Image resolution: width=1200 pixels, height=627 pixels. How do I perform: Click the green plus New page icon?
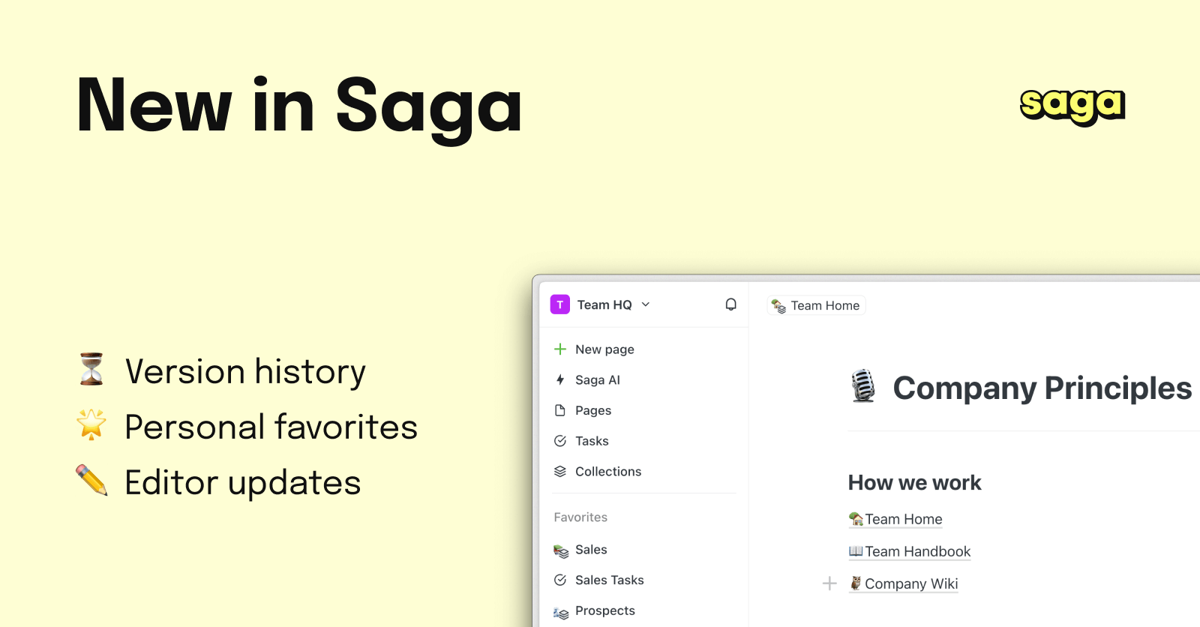tap(560, 349)
